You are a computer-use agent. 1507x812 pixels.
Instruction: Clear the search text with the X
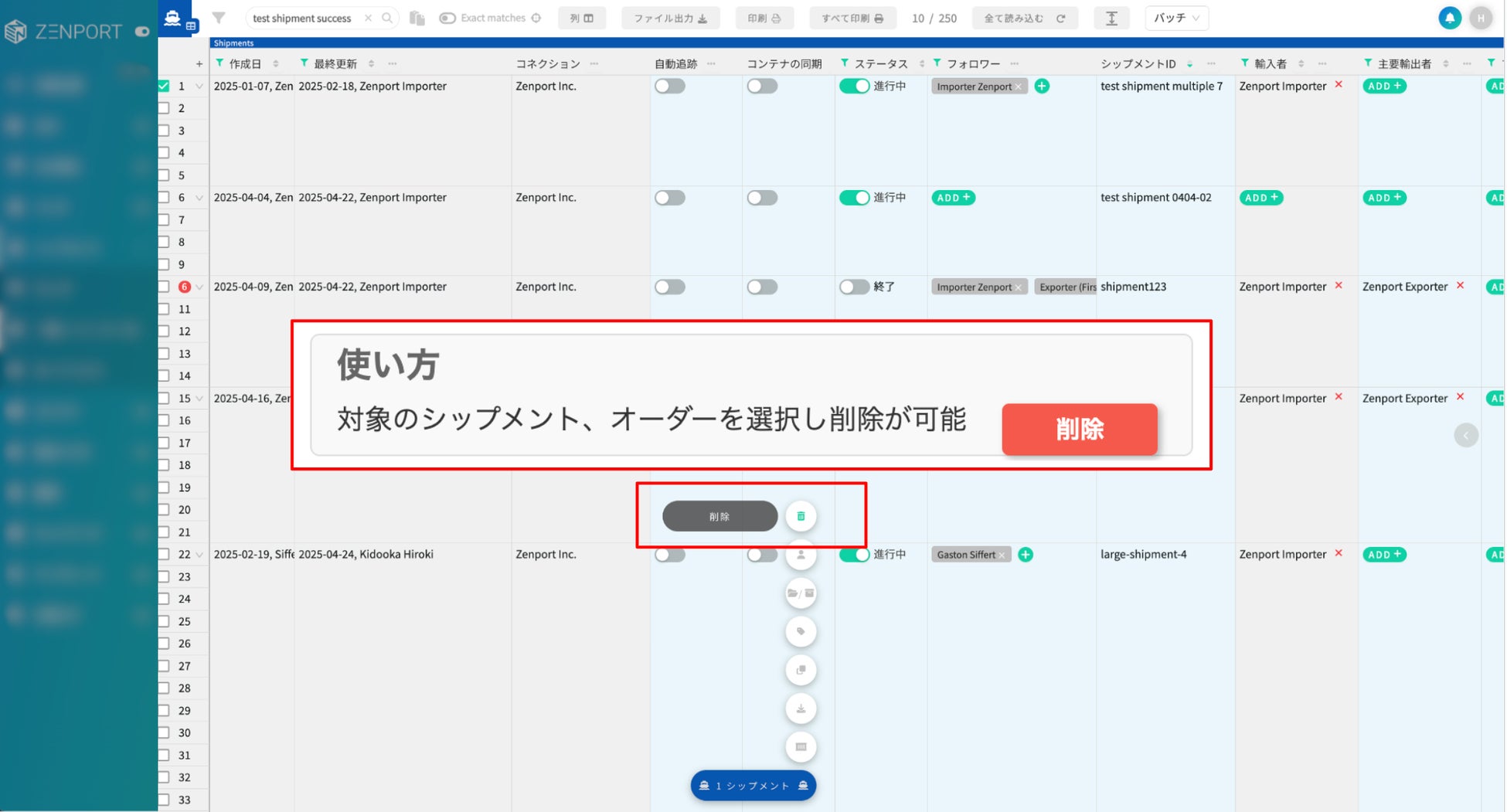click(x=368, y=18)
